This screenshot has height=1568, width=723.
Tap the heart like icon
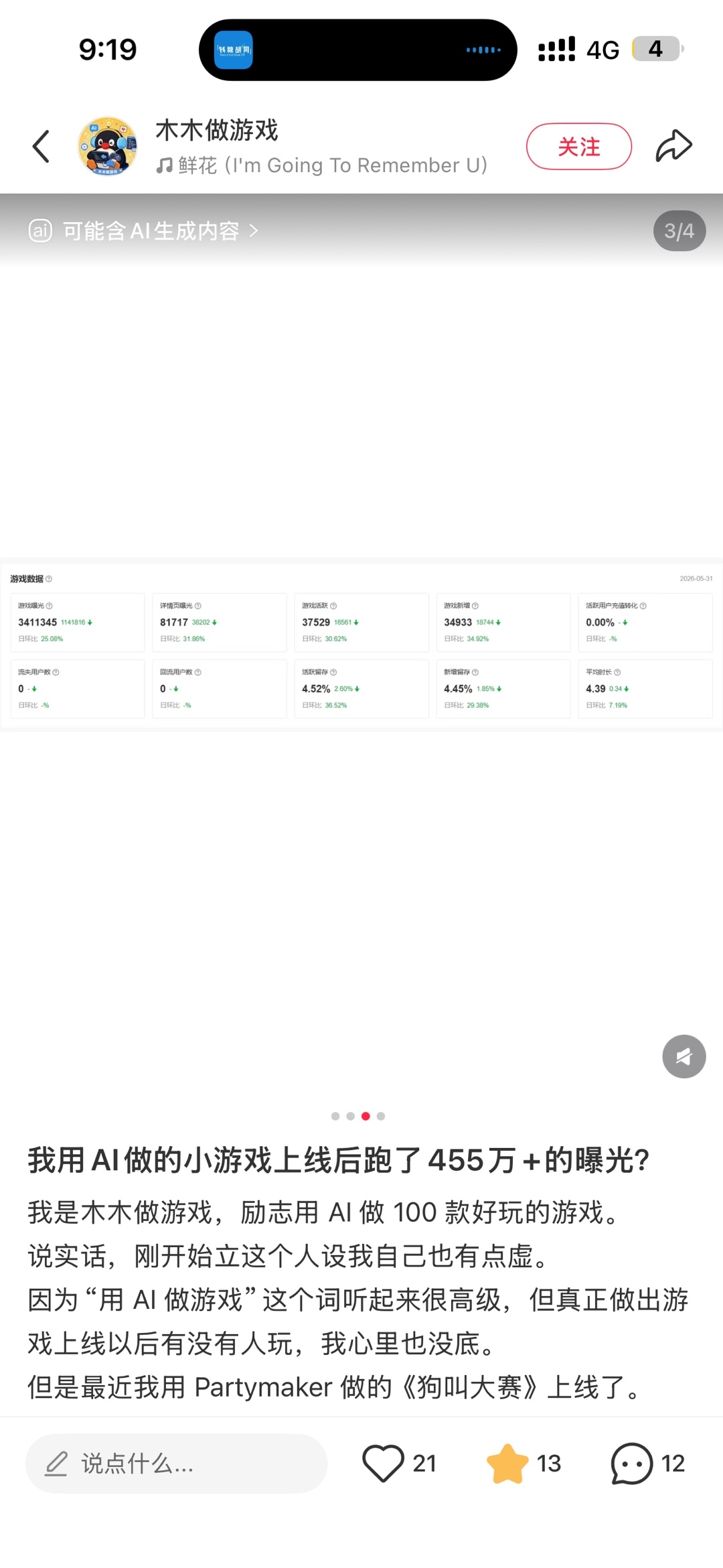tap(383, 1464)
